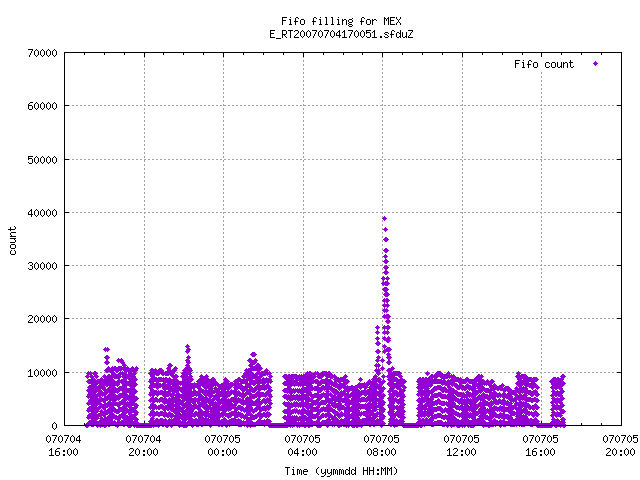
Task: Click the y-axis label 30000
Action: (x=42, y=266)
